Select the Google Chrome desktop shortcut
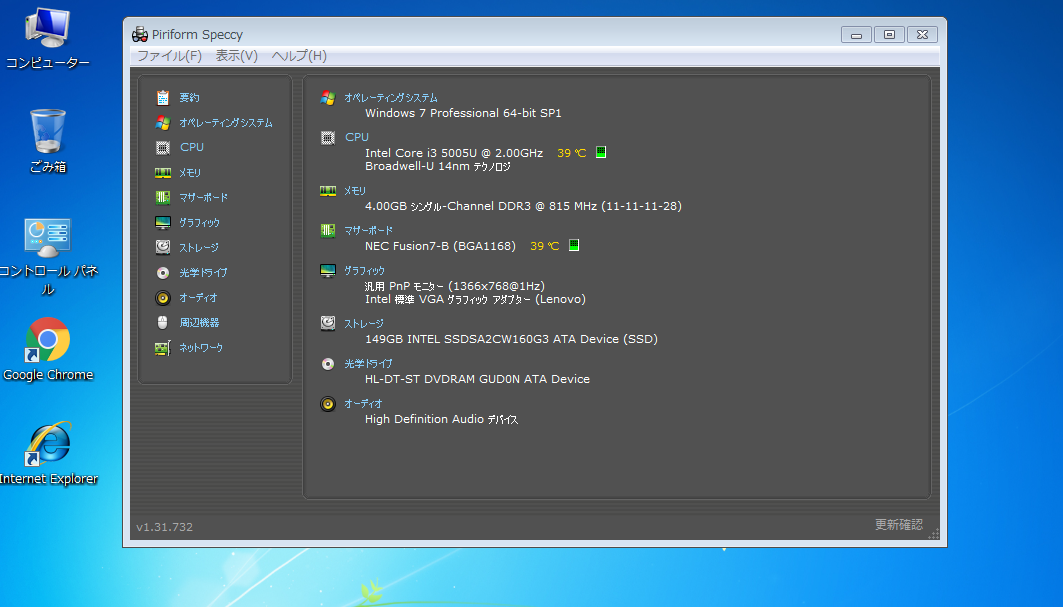The image size is (1063, 607). pos(48,350)
